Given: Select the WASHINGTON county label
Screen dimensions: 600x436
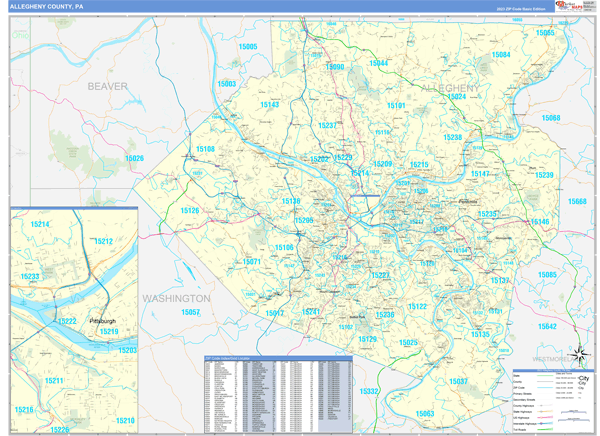Looking at the screenshot, I should [x=176, y=298].
